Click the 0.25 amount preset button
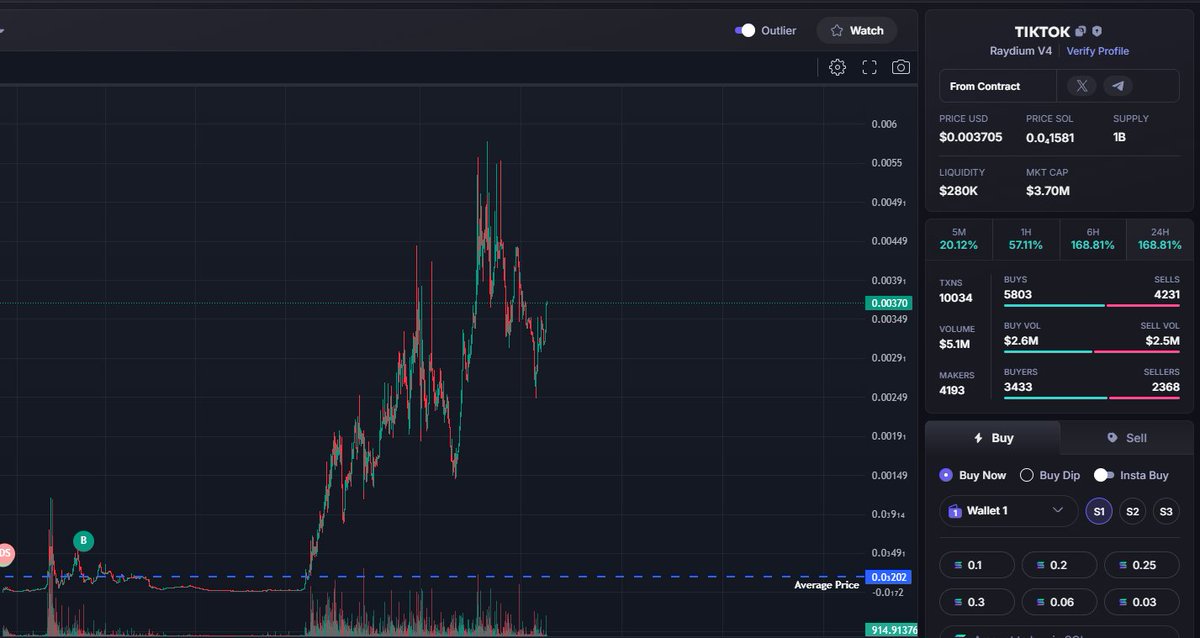The width and height of the screenshot is (1200, 638). pyautogui.click(x=1141, y=565)
